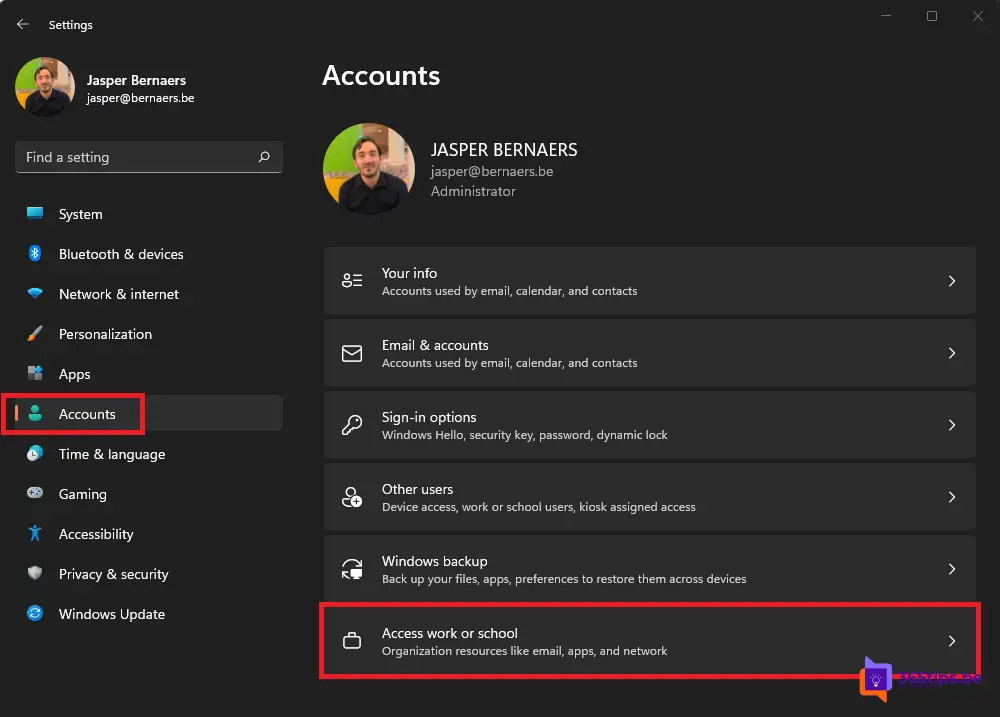The height and width of the screenshot is (717, 1000).
Task: Click the Find a setting search box
Action: click(149, 157)
